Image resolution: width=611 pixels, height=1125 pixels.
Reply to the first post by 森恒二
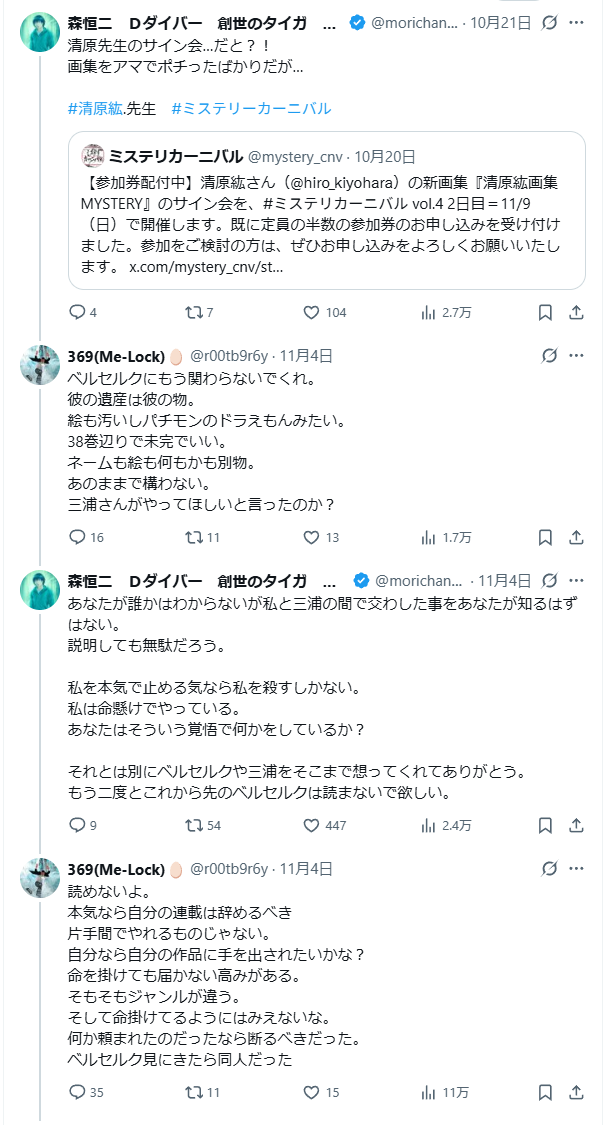click(78, 312)
